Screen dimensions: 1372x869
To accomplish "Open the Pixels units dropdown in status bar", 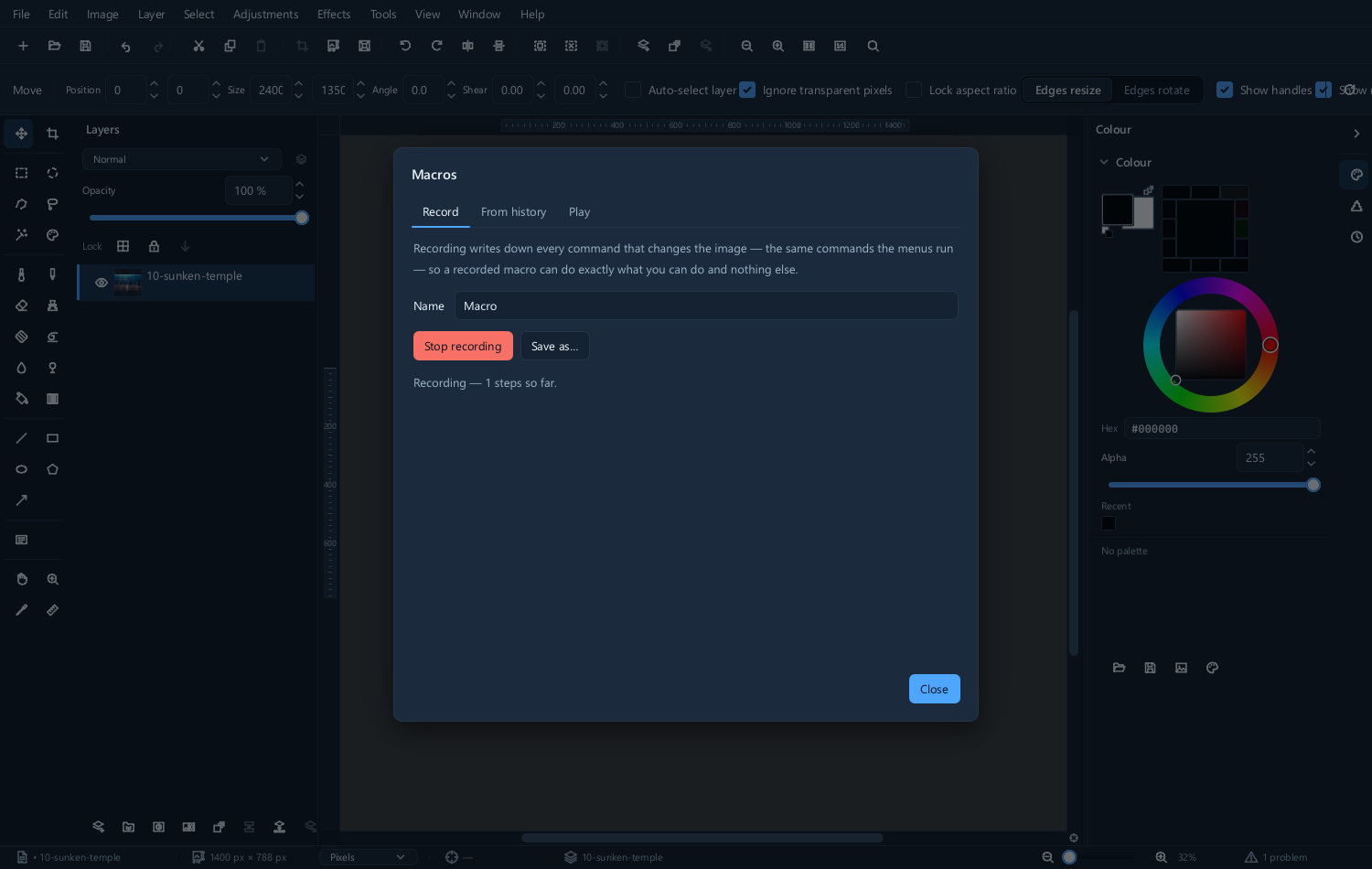I will 368,857.
